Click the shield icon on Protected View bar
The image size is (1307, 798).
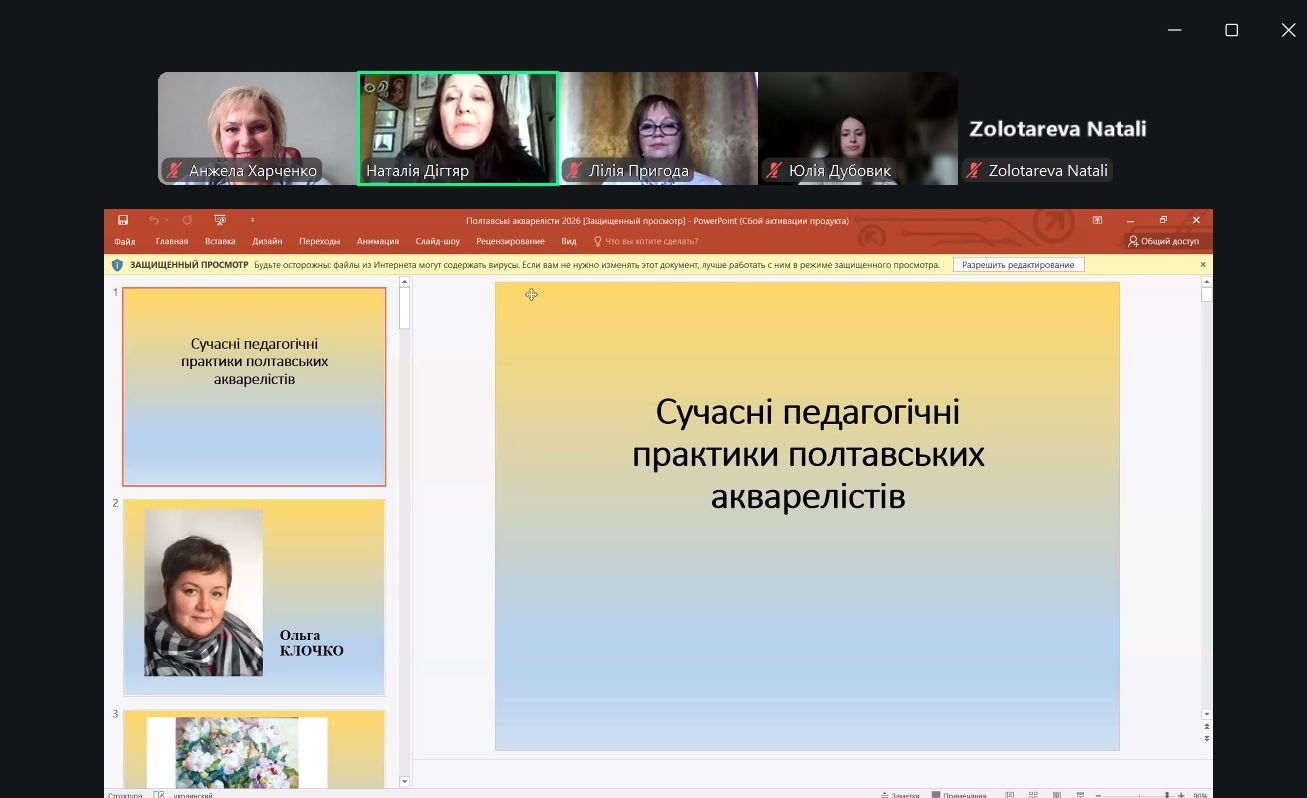point(117,265)
